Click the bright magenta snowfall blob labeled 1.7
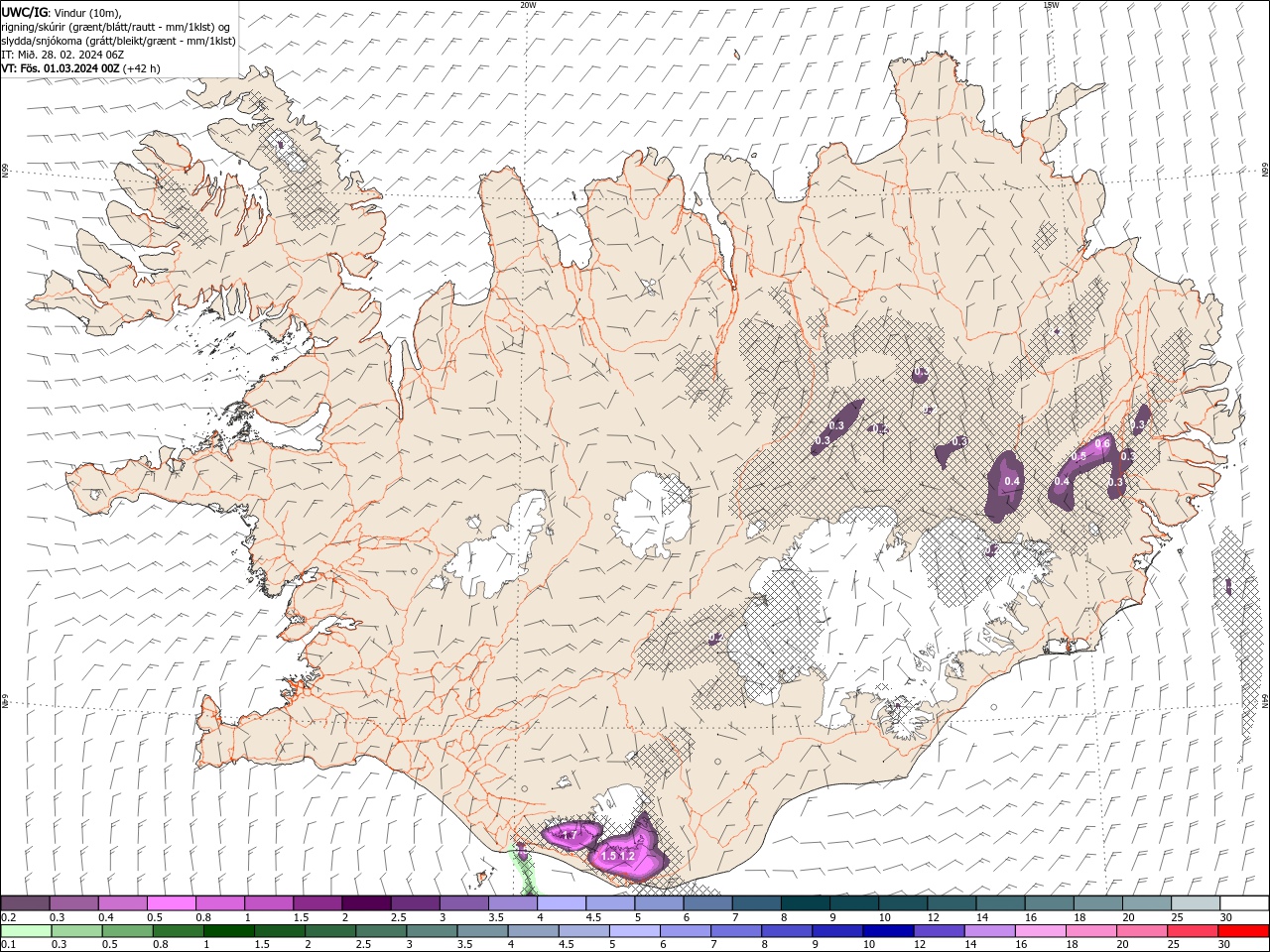This screenshot has height=952, width=1270. (572, 835)
